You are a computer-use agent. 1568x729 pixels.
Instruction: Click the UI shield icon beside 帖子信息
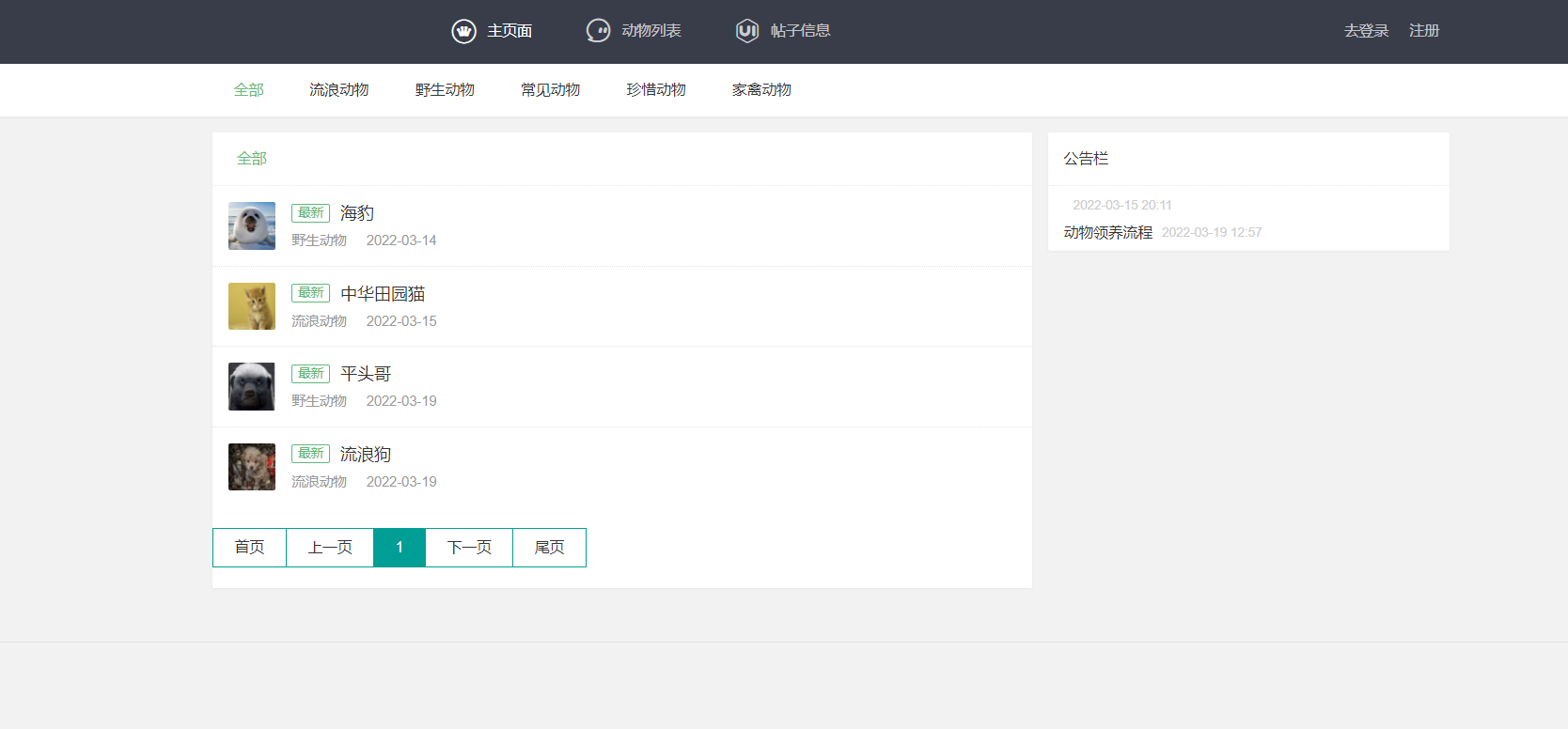(747, 31)
